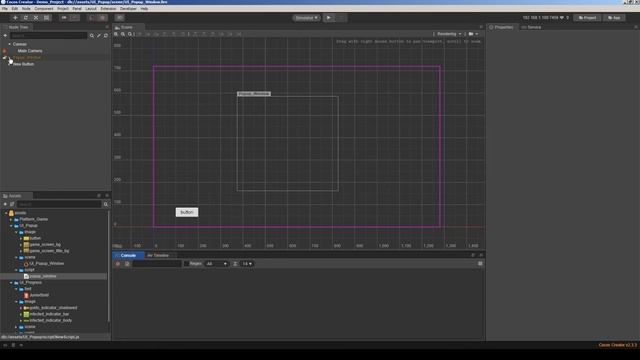This screenshot has width=640, height=360.
Task: Switch to the Node Tree tab
Action: [x=16, y=27]
